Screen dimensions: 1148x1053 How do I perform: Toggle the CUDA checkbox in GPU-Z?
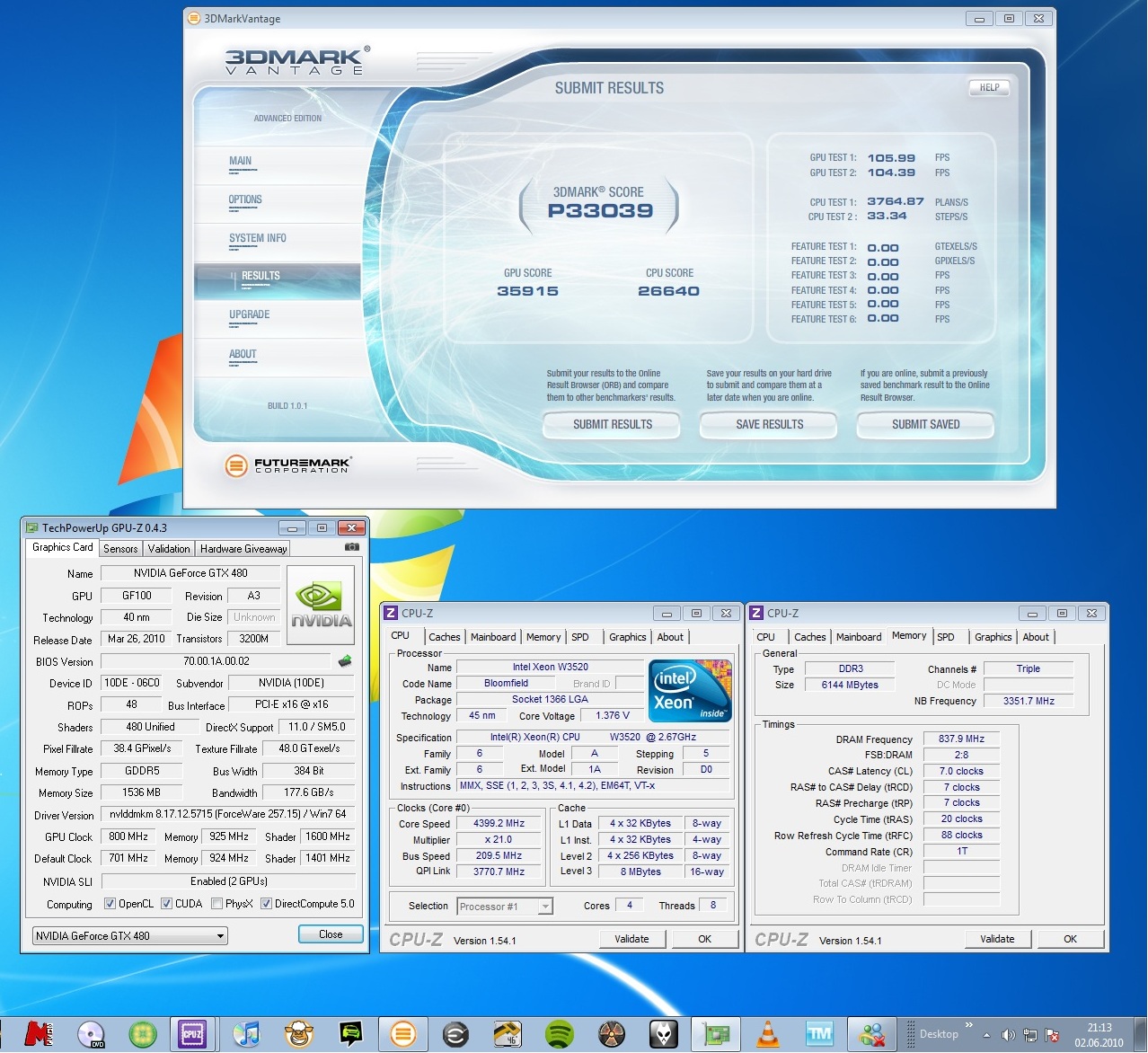166,904
